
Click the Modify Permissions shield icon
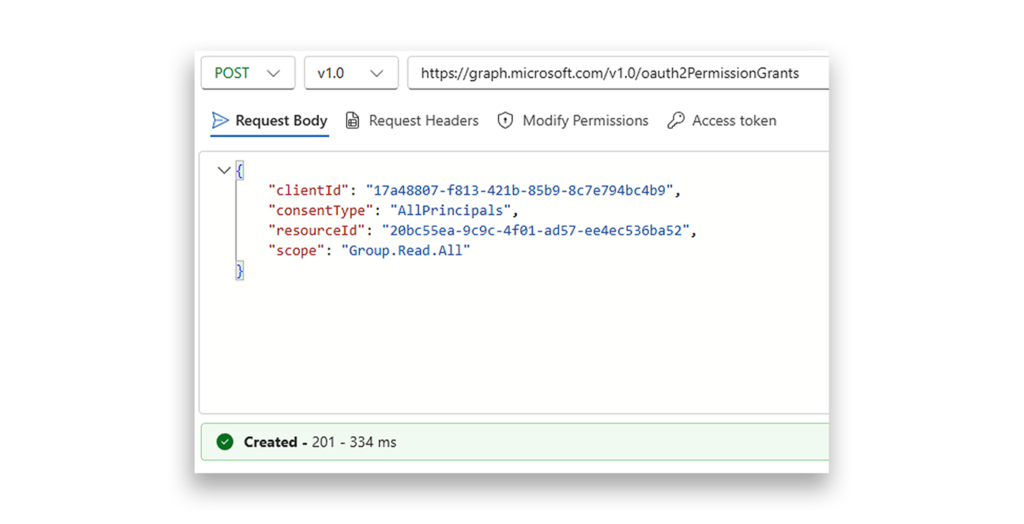click(x=505, y=120)
